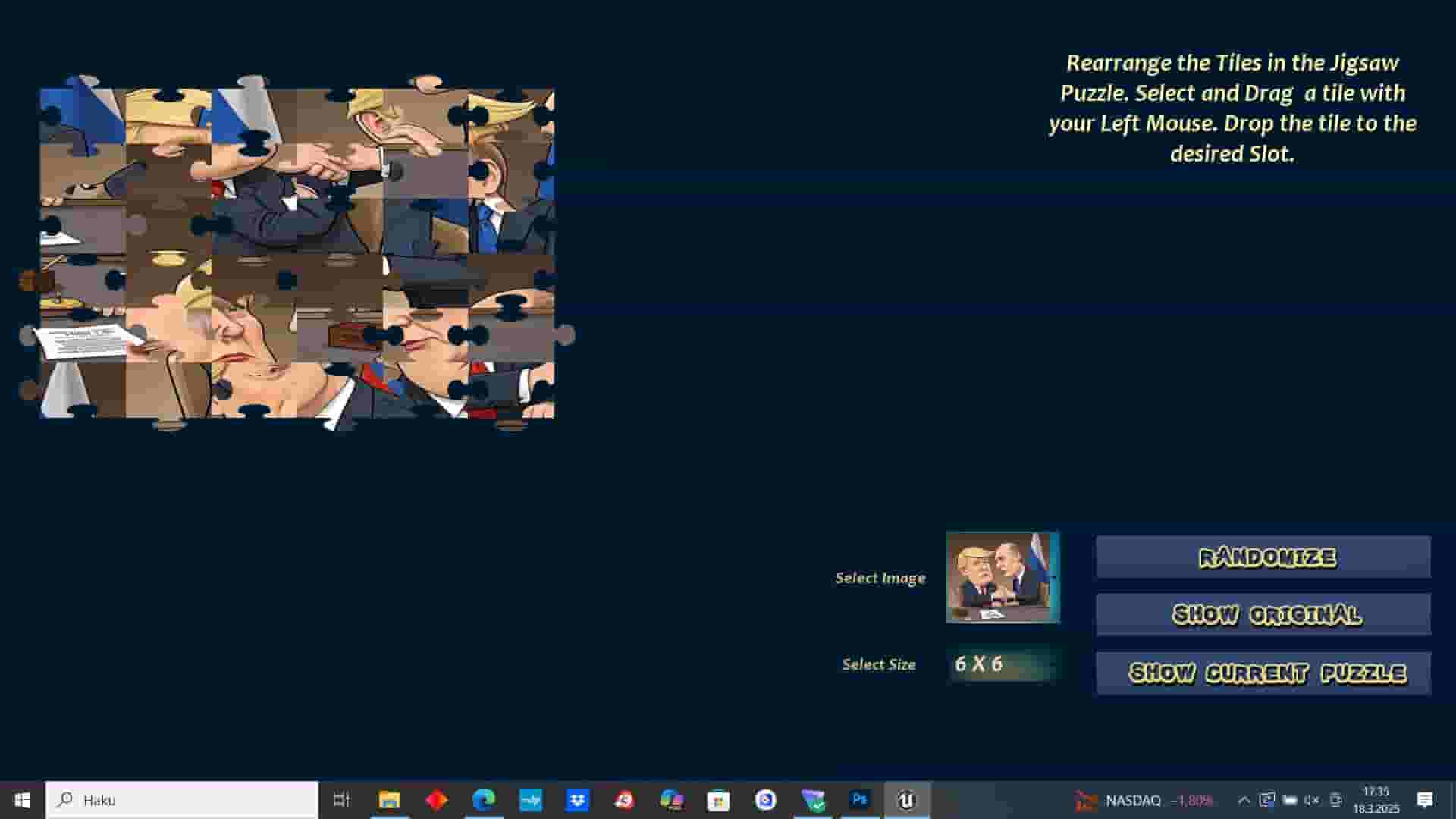1456x819 pixels.
Task: Click the clock to open the calendar
Action: [x=1376, y=800]
